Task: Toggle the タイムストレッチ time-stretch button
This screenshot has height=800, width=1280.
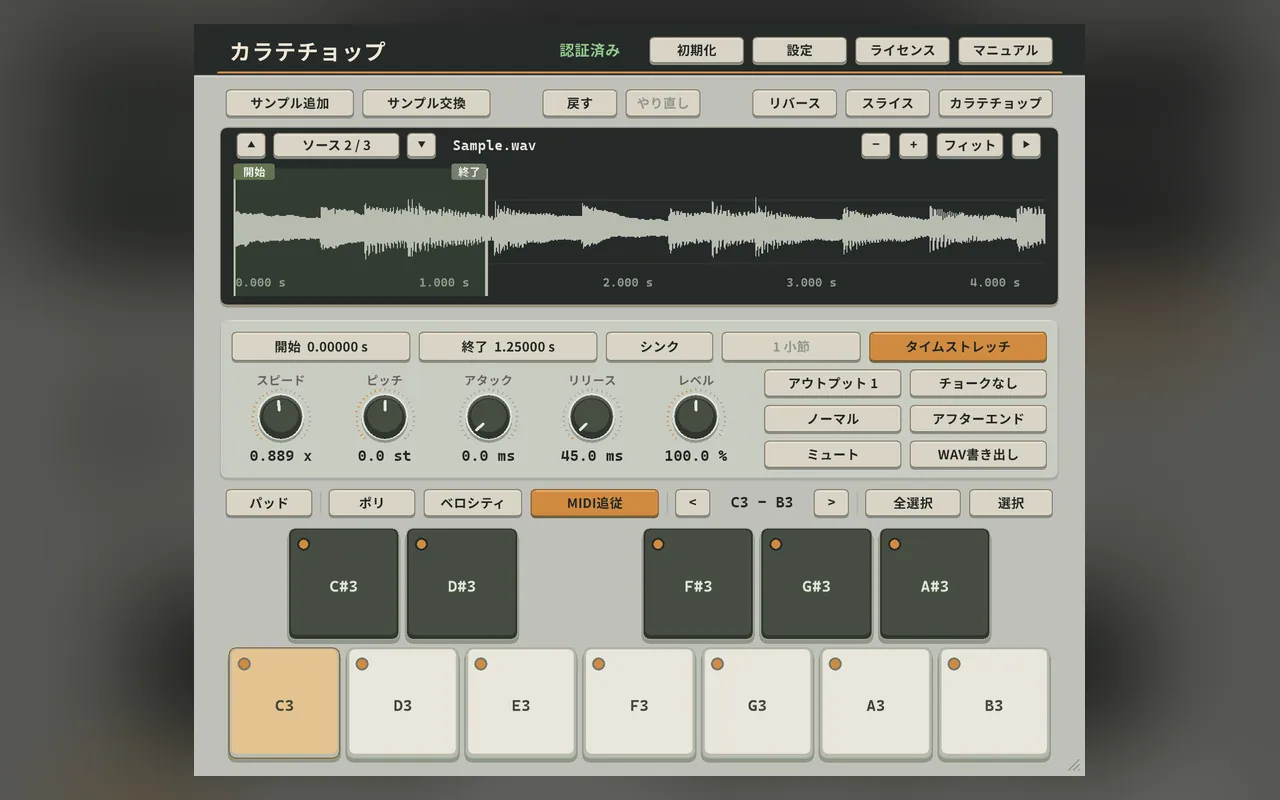Action: coord(958,347)
